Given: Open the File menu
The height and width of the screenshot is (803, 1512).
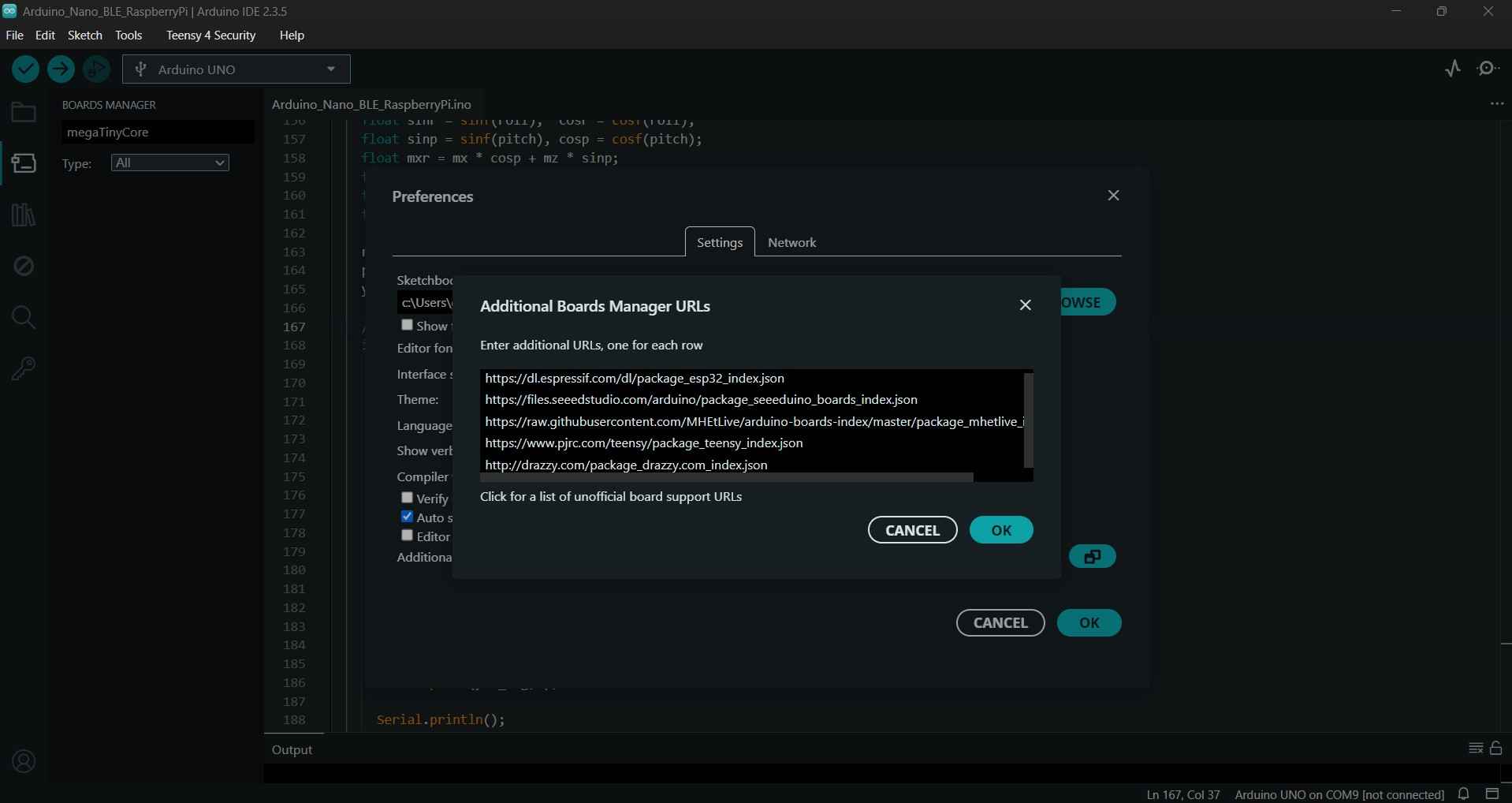Looking at the screenshot, I should coord(14,35).
